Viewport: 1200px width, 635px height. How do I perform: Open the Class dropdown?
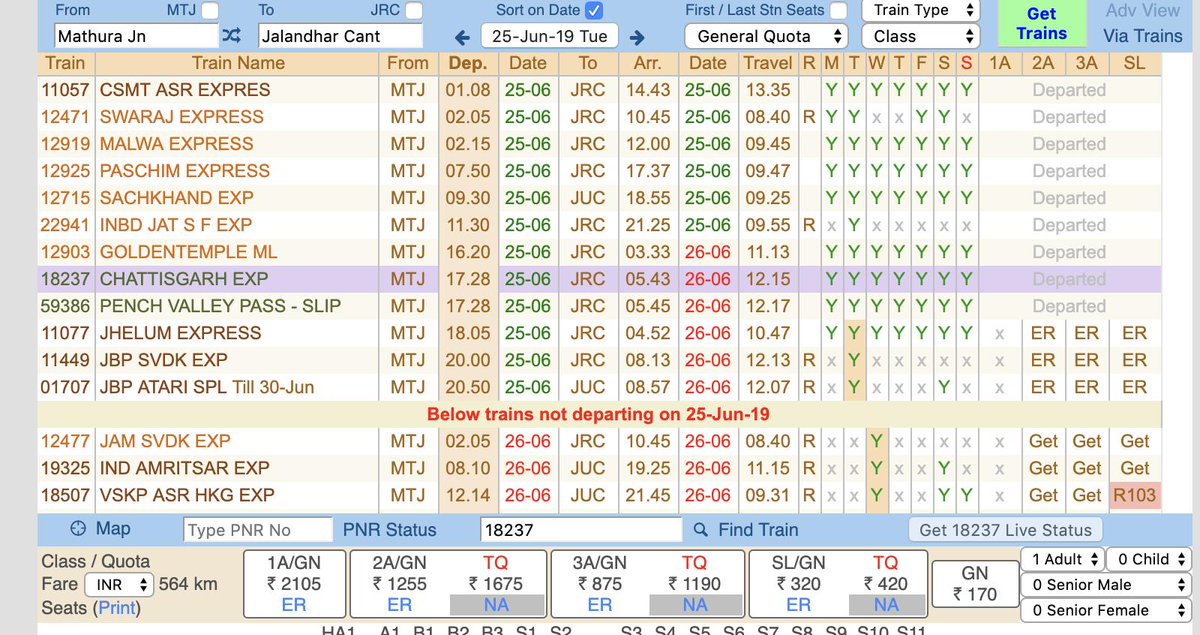click(x=920, y=36)
